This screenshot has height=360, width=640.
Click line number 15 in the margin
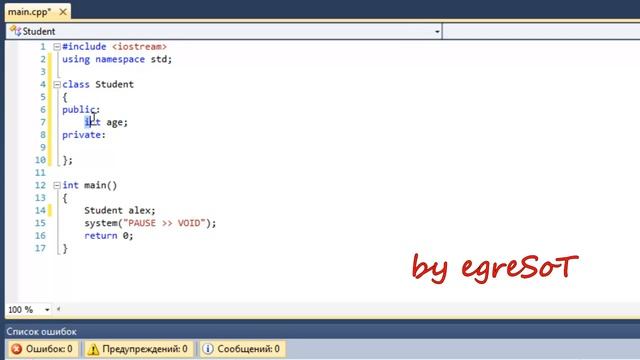tap(40, 223)
